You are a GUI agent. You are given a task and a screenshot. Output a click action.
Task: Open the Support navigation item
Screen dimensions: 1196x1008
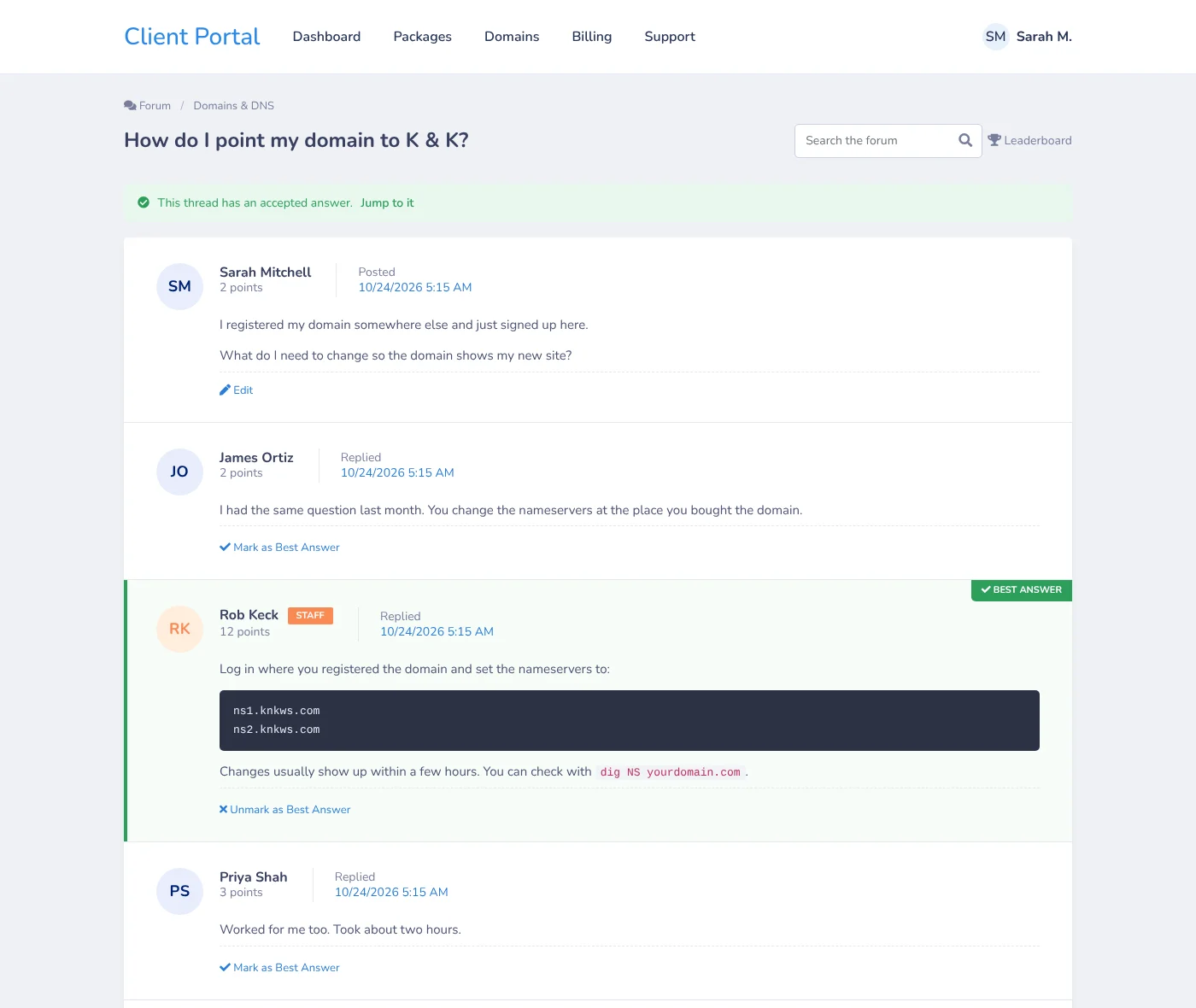(670, 37)
